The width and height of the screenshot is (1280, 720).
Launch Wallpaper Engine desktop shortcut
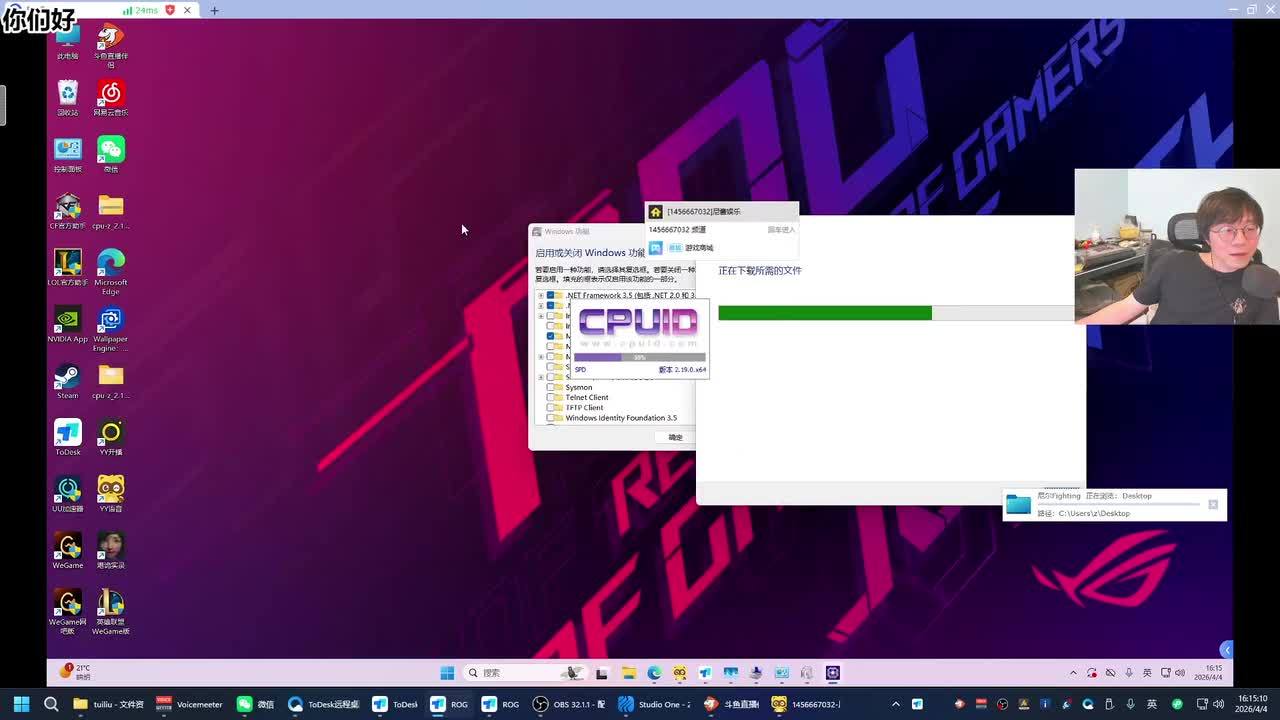click(111, 329)
